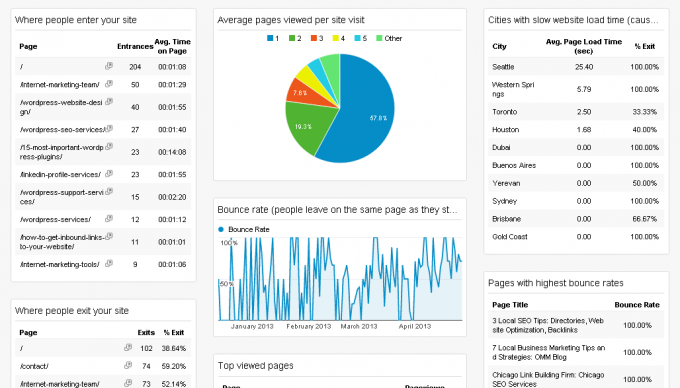The height and width of the screenshot is (388, 680).
Task: Click '7 Local Business Marketing Tips' page title
Action: pyautogui.click(x=549, y=352)
